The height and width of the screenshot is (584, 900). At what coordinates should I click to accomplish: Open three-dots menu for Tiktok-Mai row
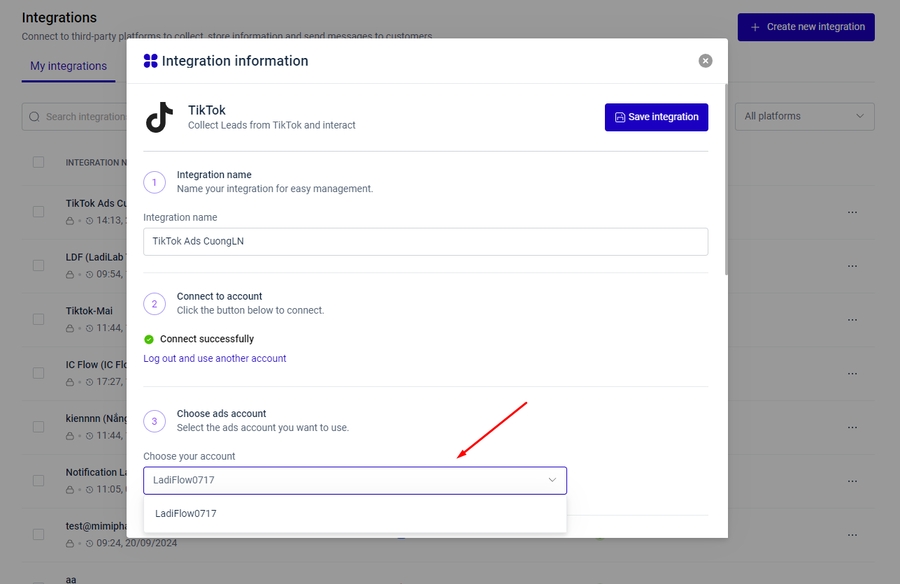852,319
